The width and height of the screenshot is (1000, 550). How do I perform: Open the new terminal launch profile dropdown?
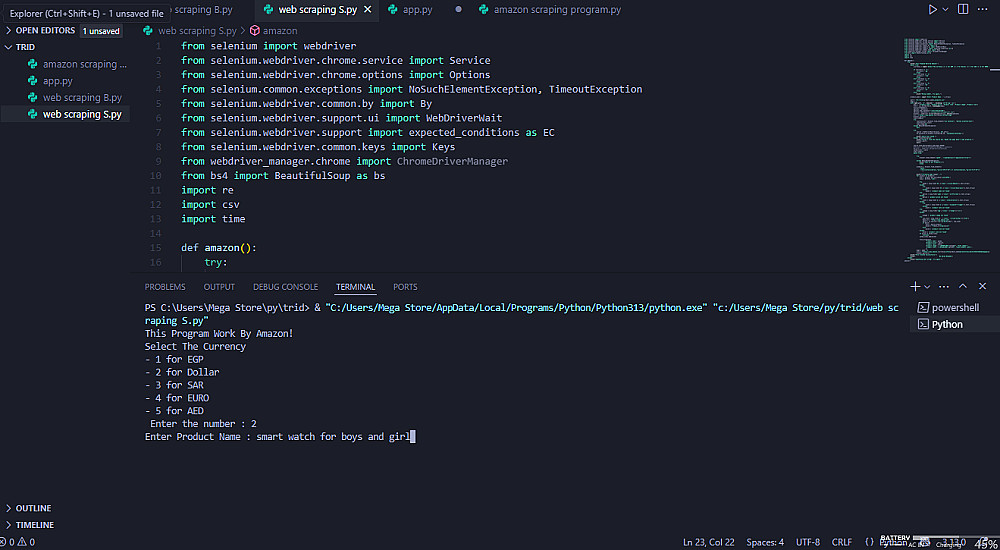(x=927, y=287)
